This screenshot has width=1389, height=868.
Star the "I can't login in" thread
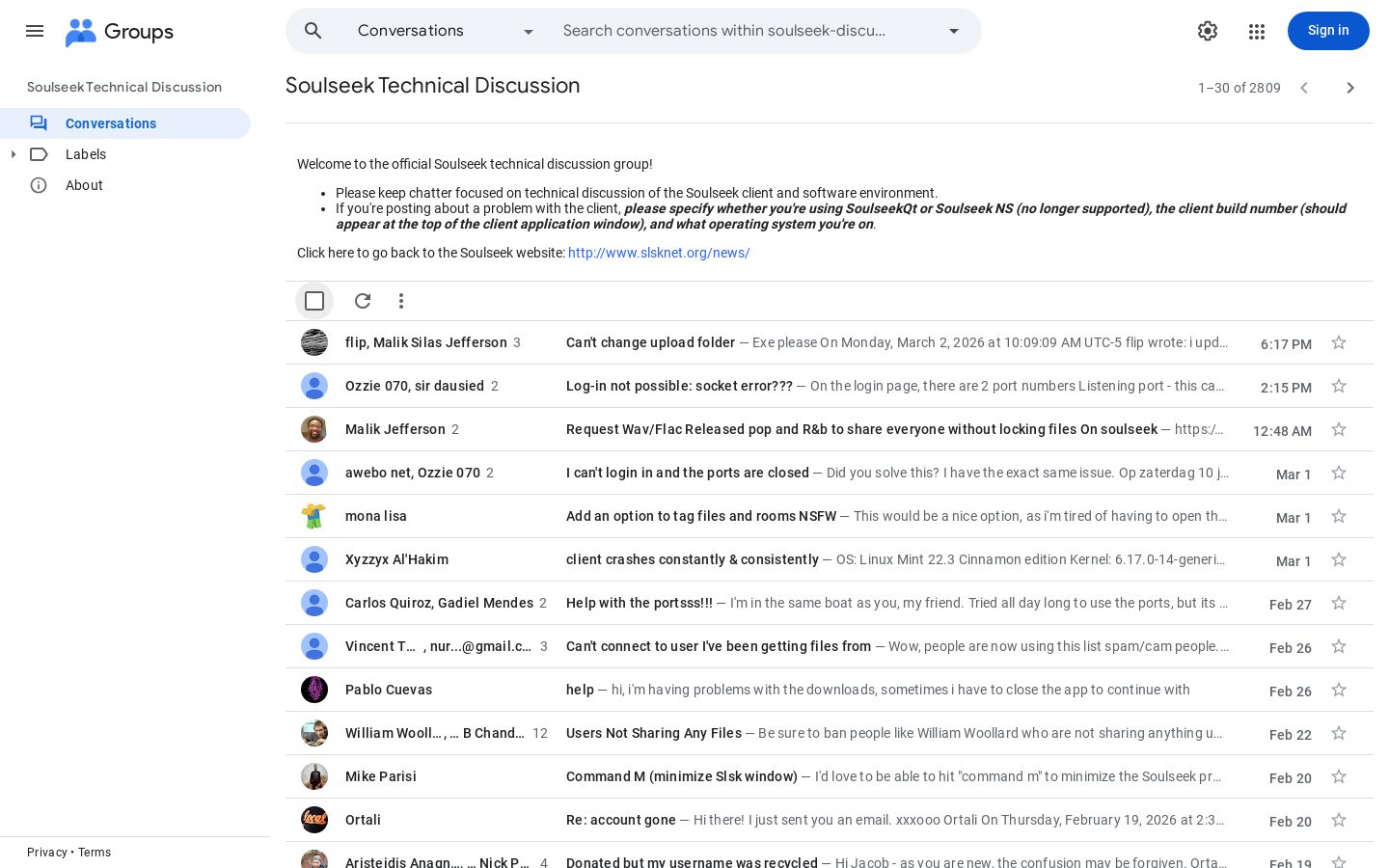click(1339, 473)
